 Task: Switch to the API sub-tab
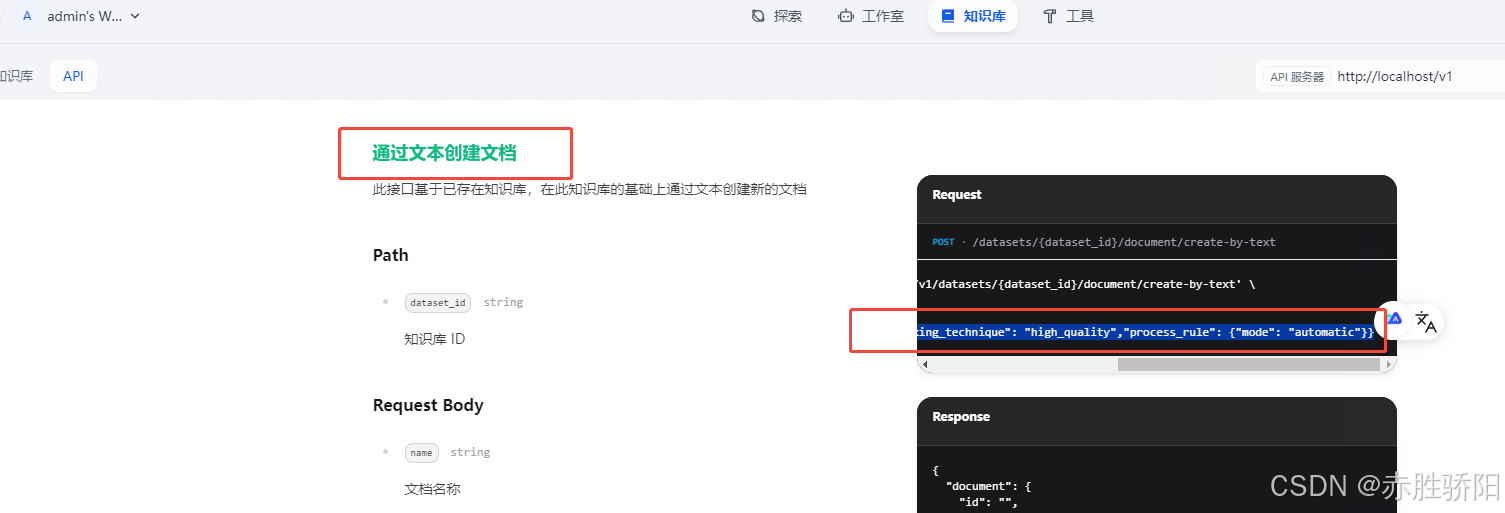point(73,76)
